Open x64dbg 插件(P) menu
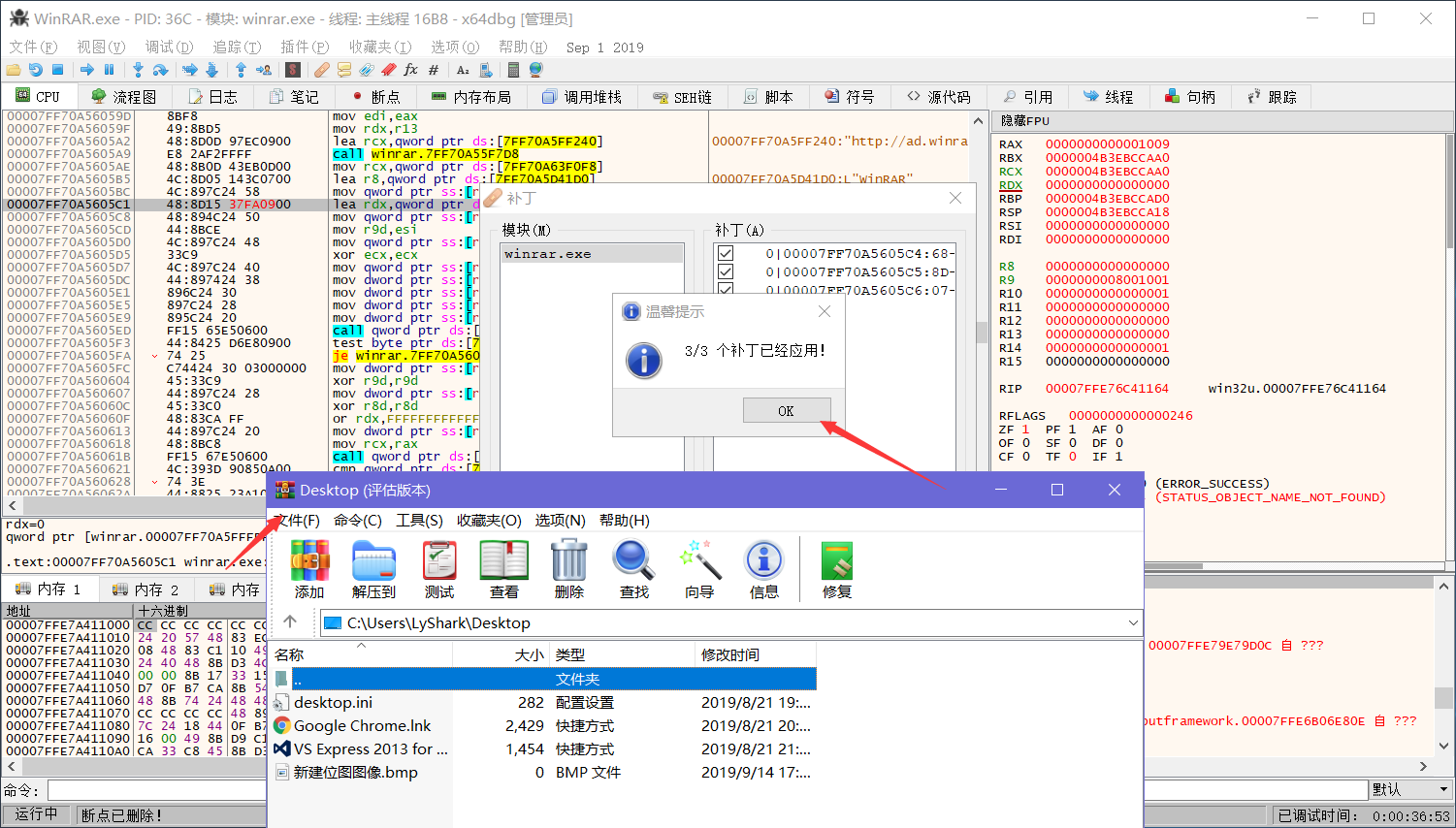This screenshot has width=1456, height=828. (x=305, y=47)
